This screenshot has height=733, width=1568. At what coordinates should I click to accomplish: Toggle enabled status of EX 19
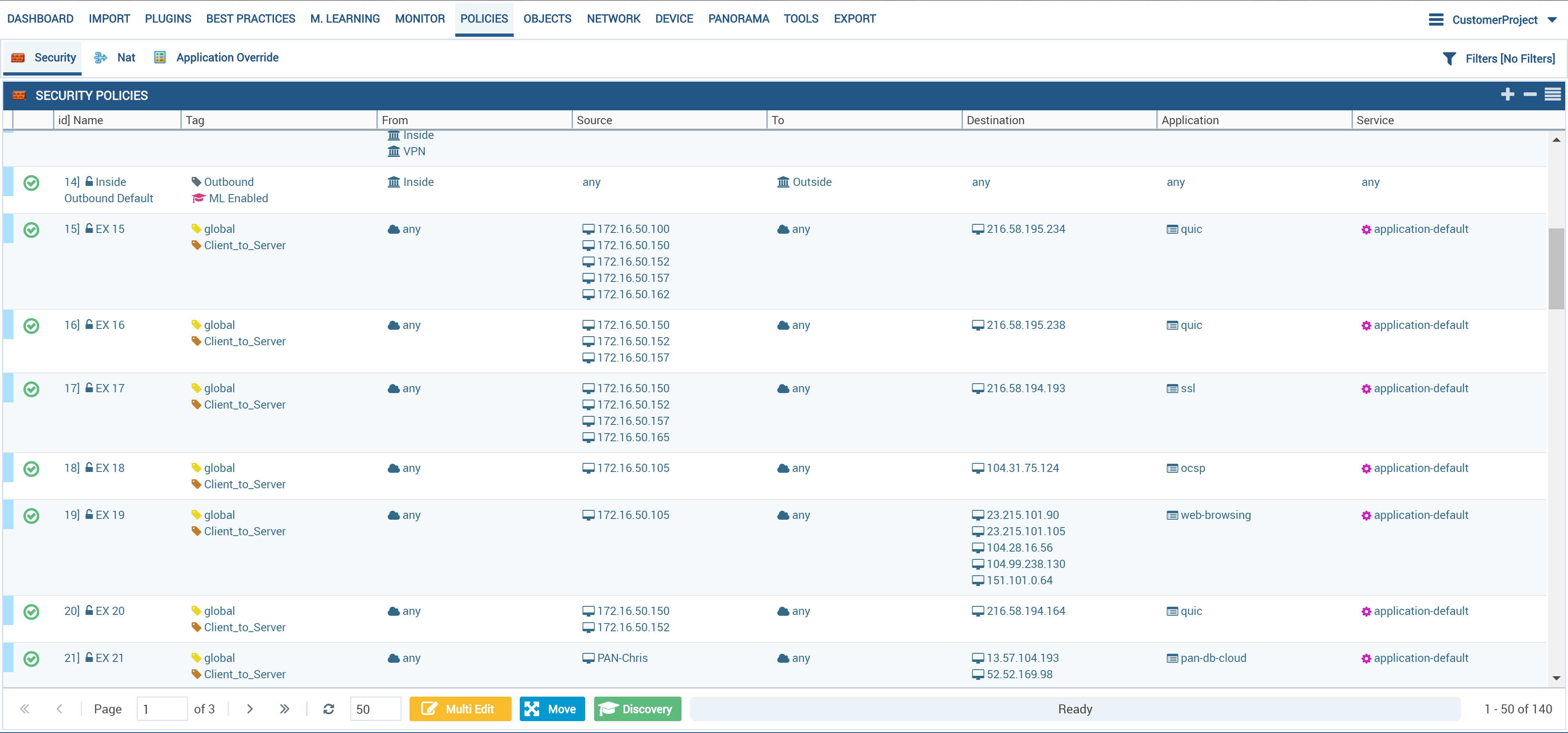[x=31, y=516]
